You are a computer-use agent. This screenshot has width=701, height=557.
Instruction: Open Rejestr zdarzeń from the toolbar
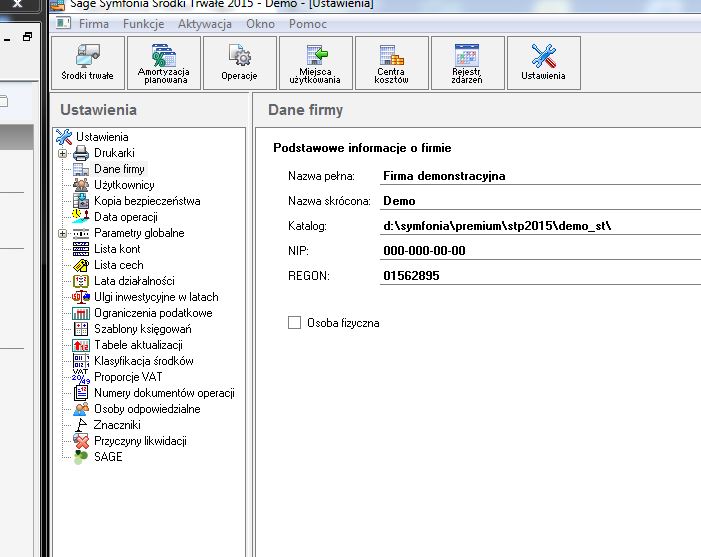click(468, 63)
